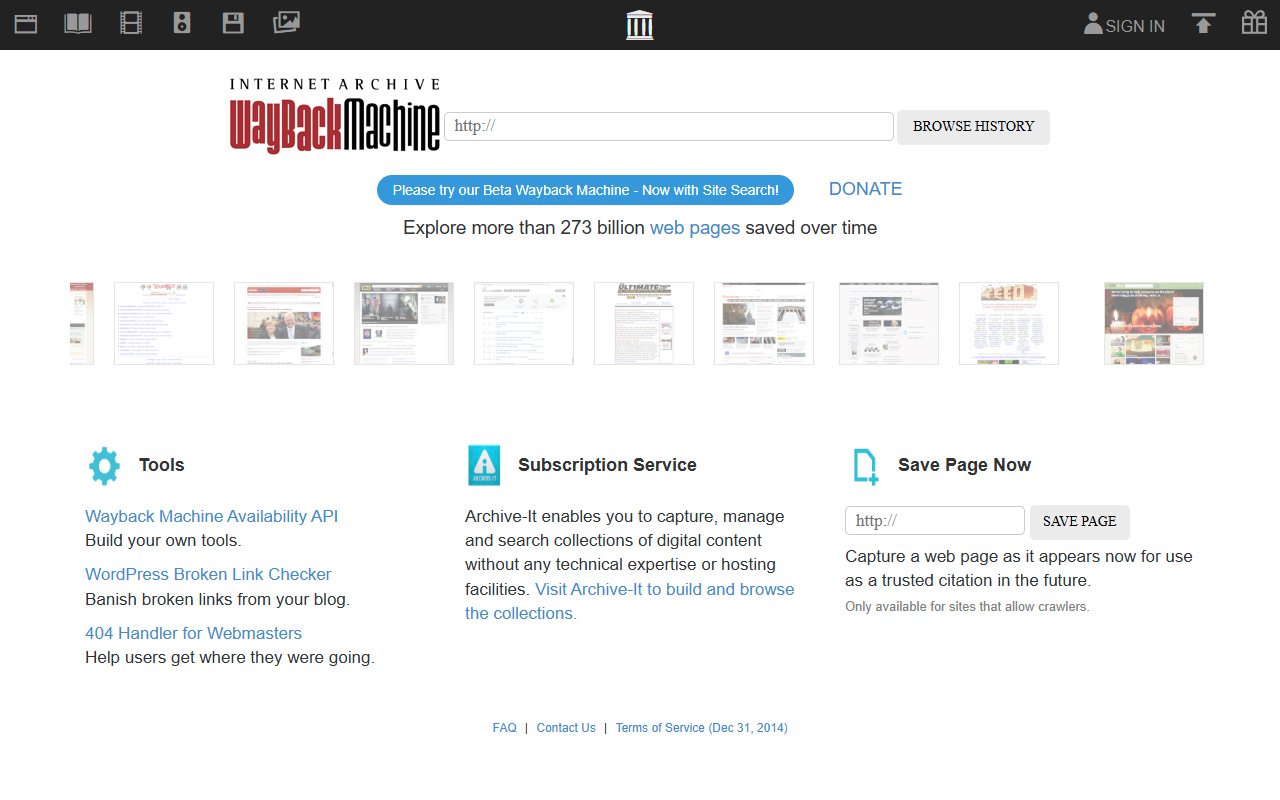Click the 'Tools' heading text
Viewport: 1280px width, 800px height.
[x=162, y=465]
